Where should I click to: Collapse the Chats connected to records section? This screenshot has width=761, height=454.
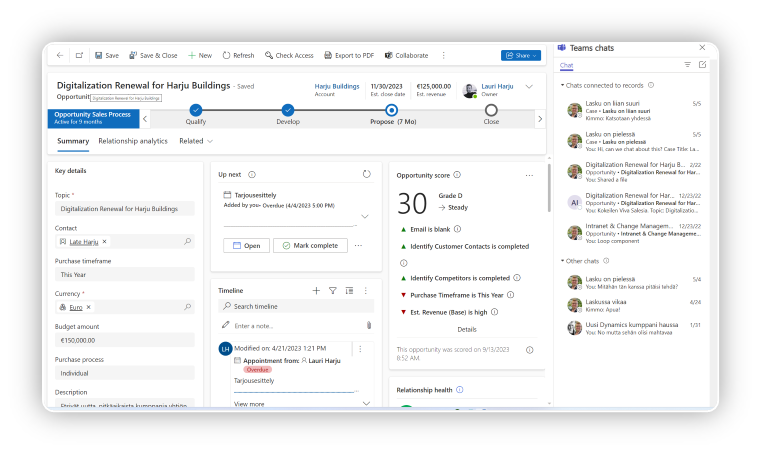click(562, 85)
